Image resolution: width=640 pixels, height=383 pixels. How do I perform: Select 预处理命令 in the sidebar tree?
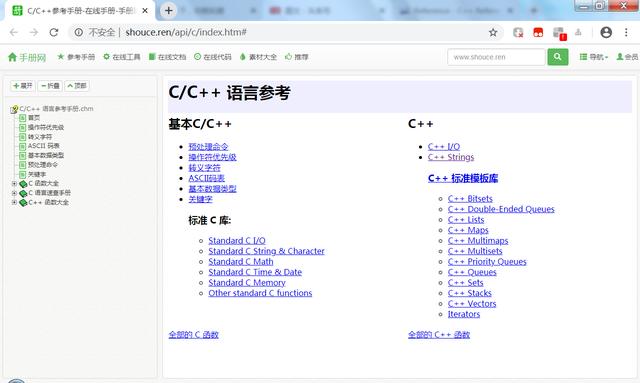pos(43,165)
